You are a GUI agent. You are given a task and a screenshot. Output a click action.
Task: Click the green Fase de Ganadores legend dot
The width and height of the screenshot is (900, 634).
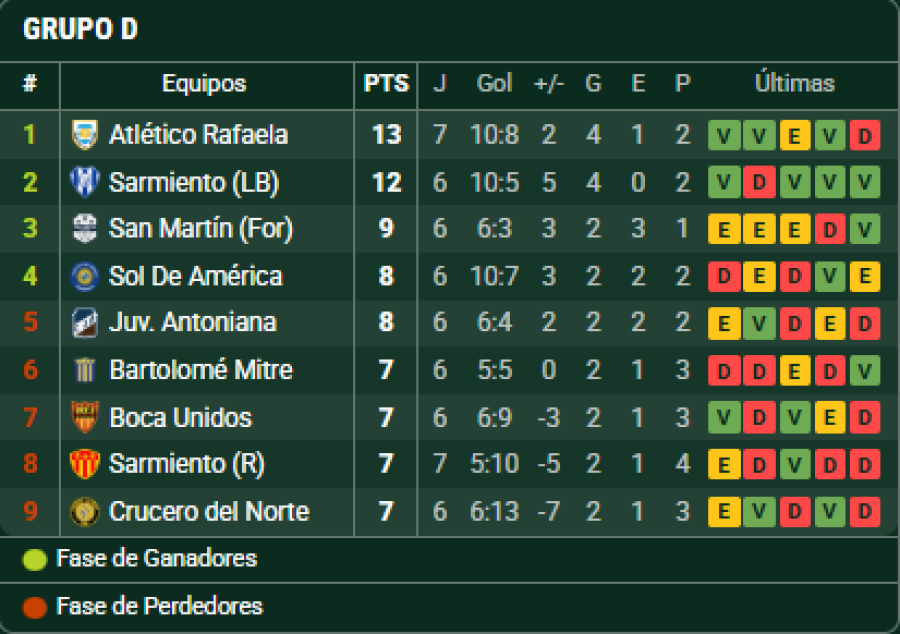[35, 560]
